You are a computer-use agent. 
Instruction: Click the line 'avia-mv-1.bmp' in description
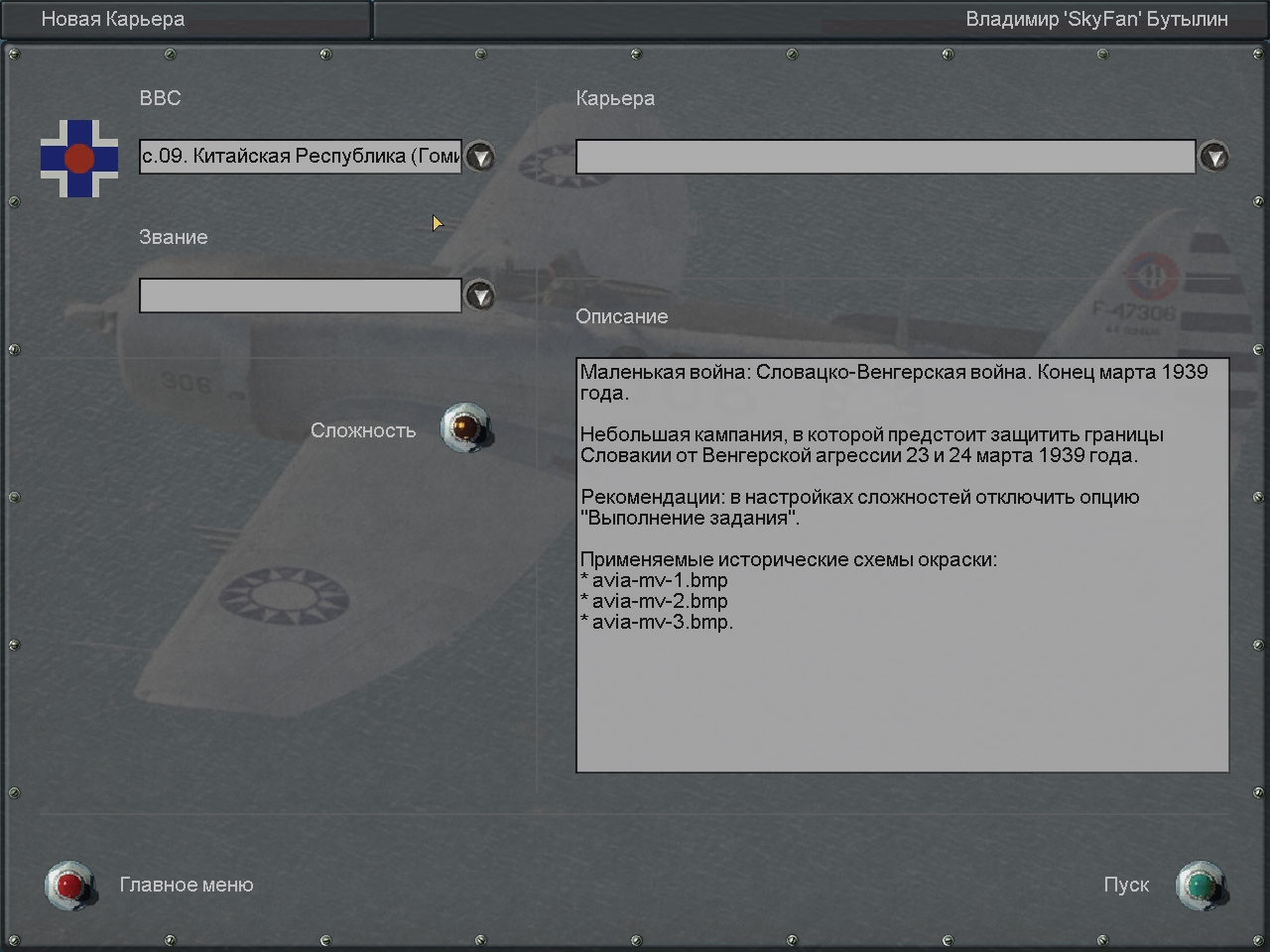[x=655, y=580]
